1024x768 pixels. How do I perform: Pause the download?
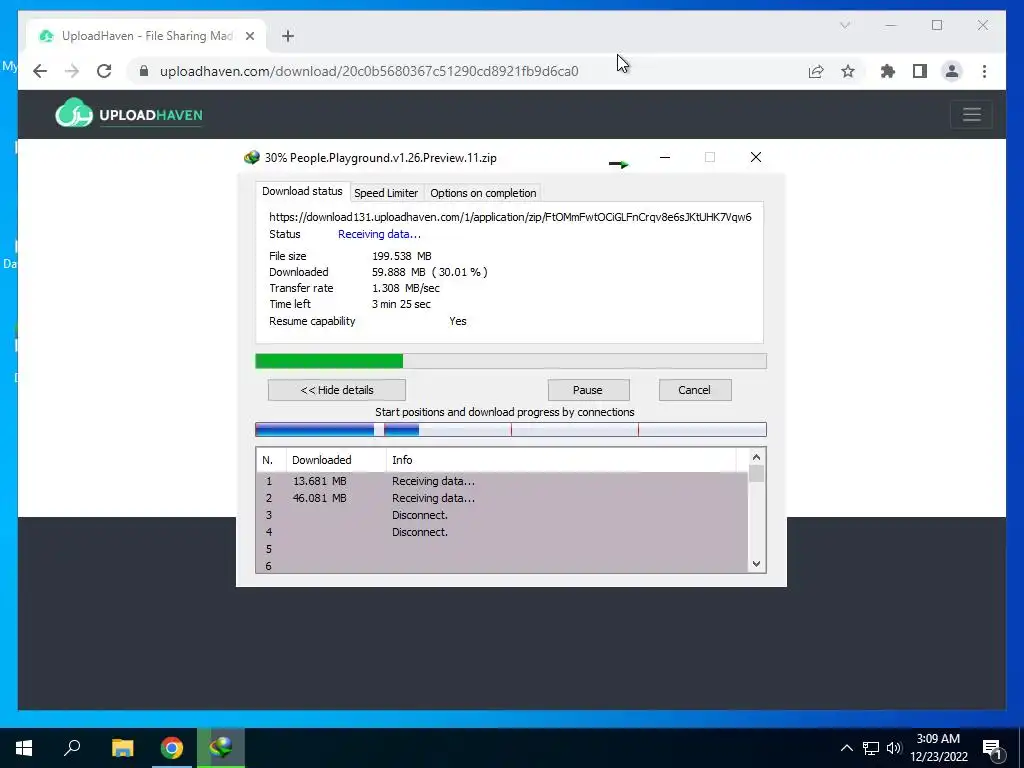(588, 390)
